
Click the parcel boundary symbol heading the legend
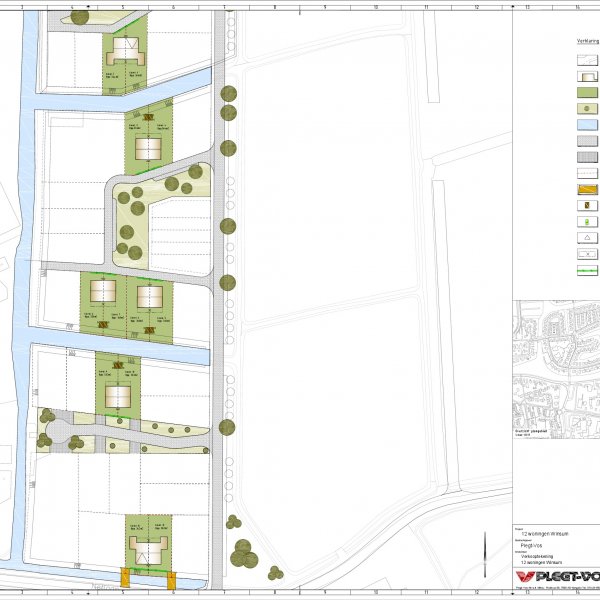587,60
